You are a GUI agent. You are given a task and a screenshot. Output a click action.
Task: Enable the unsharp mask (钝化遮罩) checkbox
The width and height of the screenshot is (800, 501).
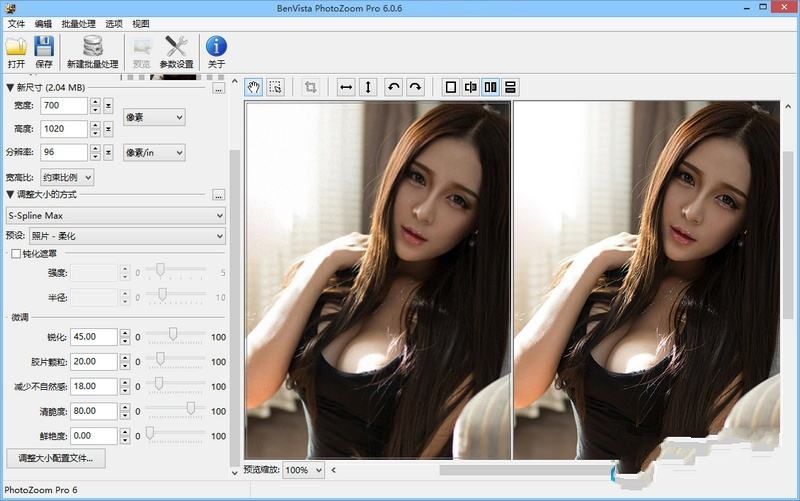tap(15, 254)
